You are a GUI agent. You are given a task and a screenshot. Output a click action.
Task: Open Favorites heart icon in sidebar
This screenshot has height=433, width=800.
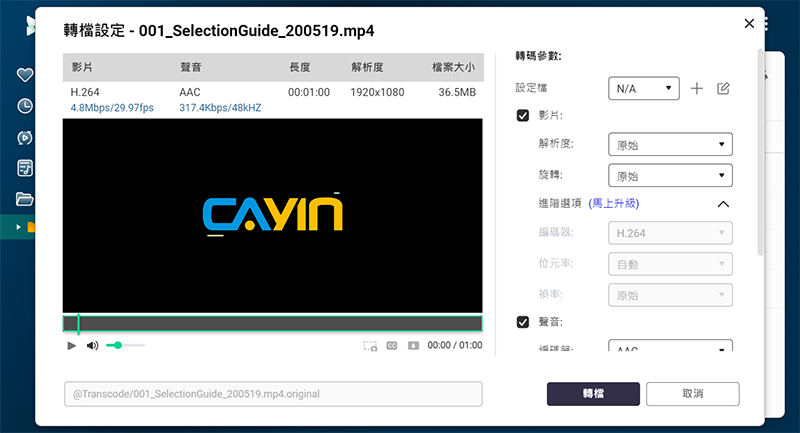tap(24, 75)
